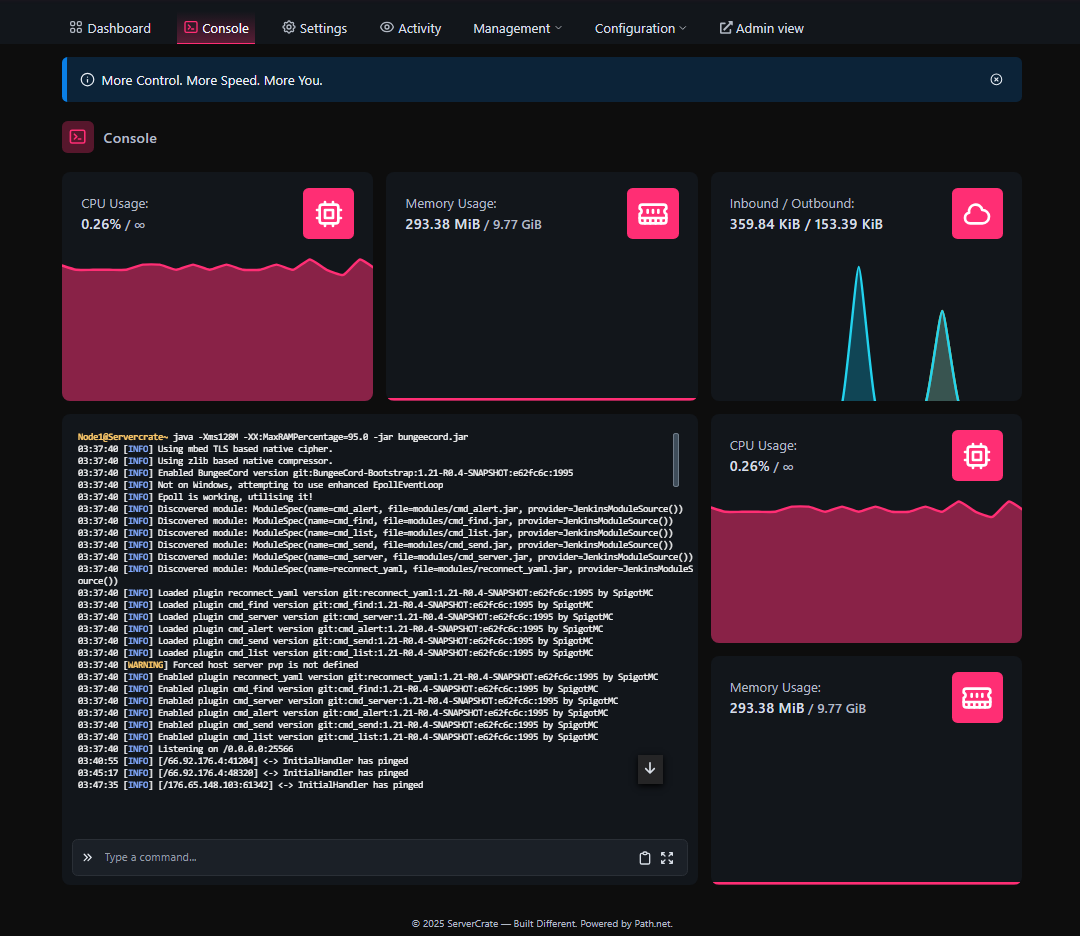Image resolution: width=1080 pixels, height=936 pixels.
Task: Click the "More Control. More Speed. More You." banner text
Action: 212,81
